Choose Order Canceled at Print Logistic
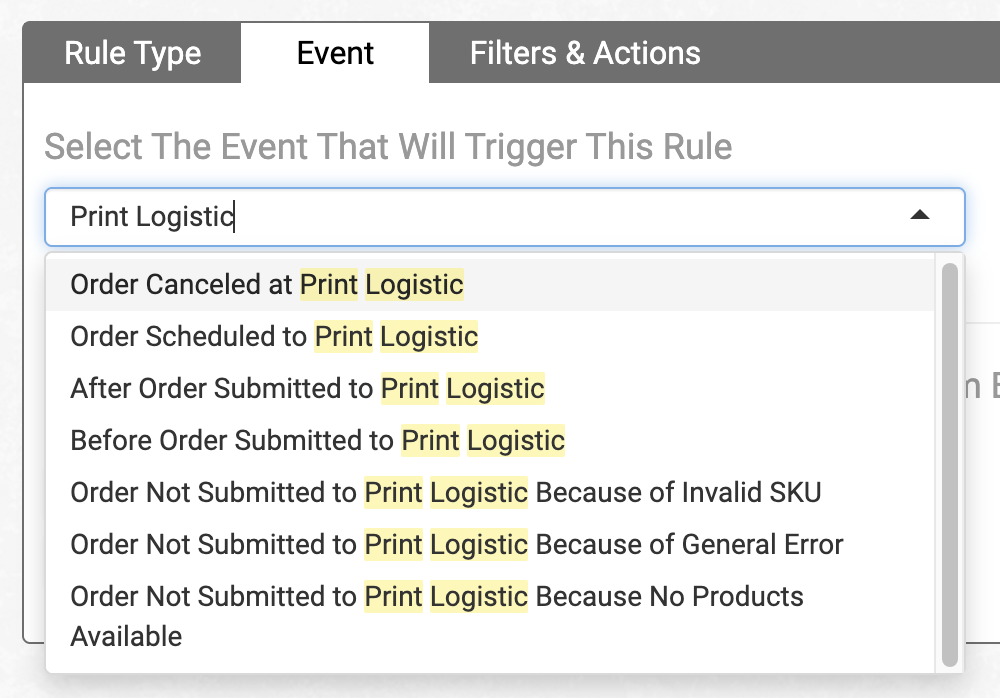The width and height of the screenshot is (1000, 698). tap(267, 285)
